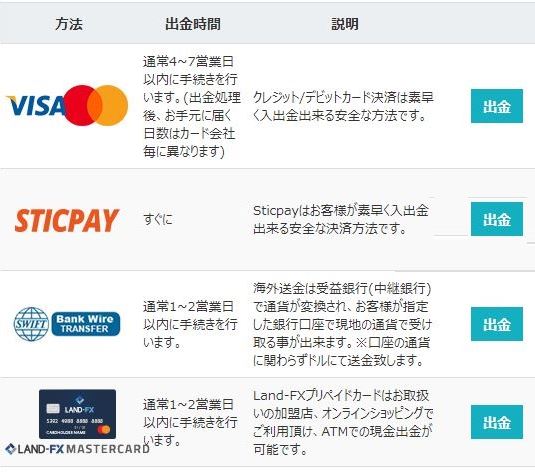Withdraw via Land-FX prepaid card 出金 button
Image resolution: width=535 pixels, height=474 pixels.
pos(497,422)
